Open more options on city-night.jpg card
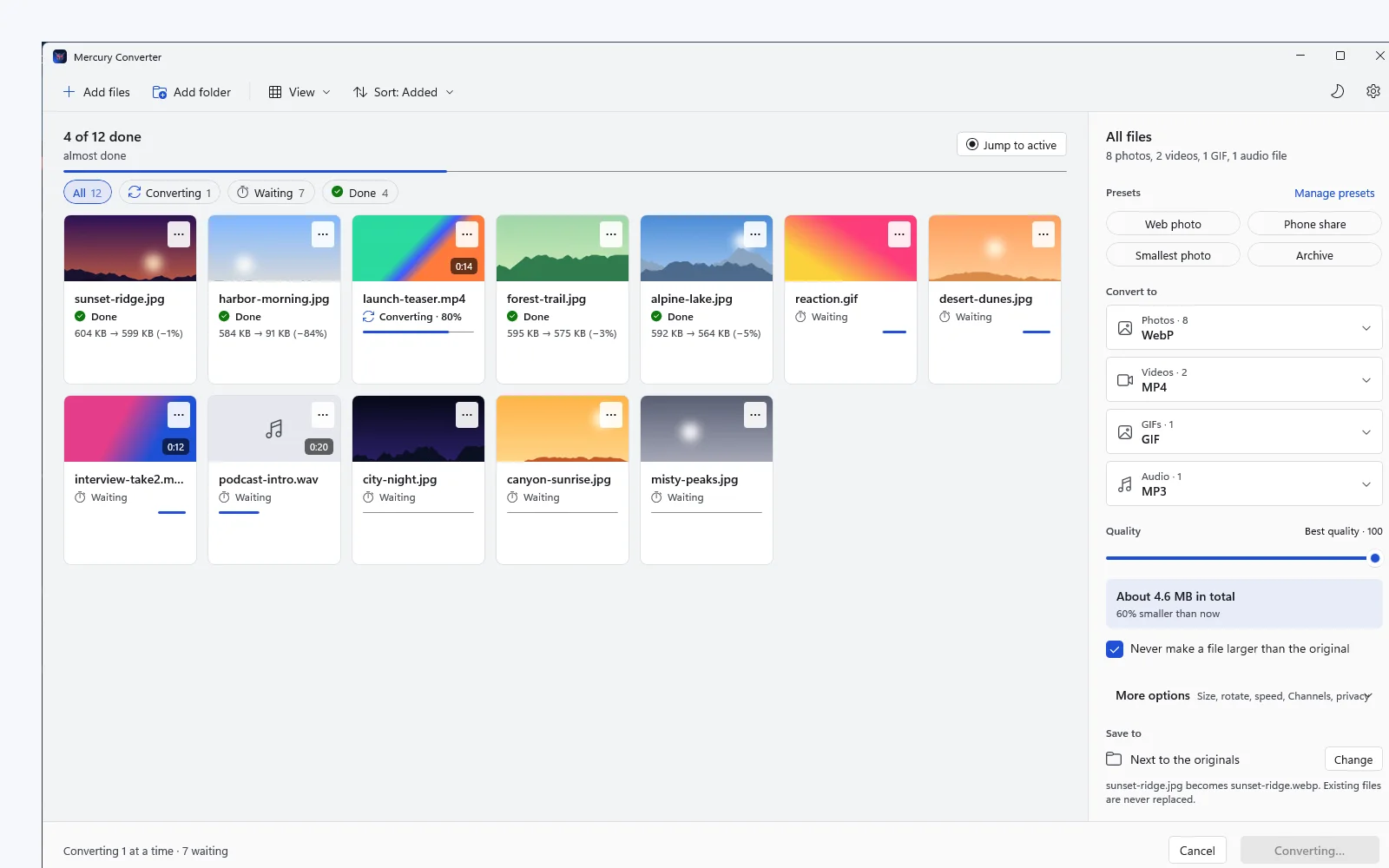The width and height of the screenshot is (1389, 868). pos(467,415)
